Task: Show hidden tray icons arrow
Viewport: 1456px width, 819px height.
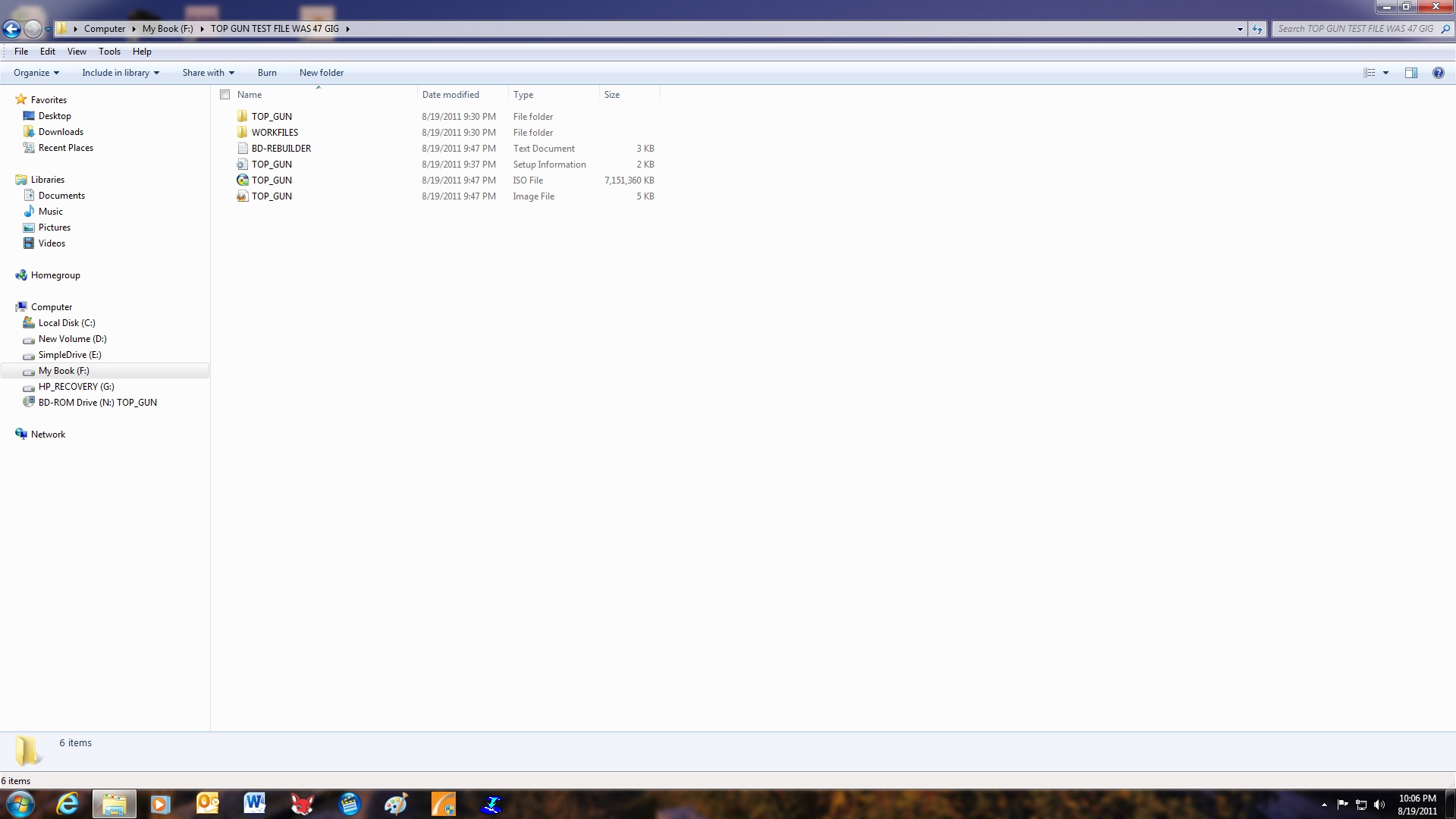Action: pyautogui.click(x=1324, y=805)
